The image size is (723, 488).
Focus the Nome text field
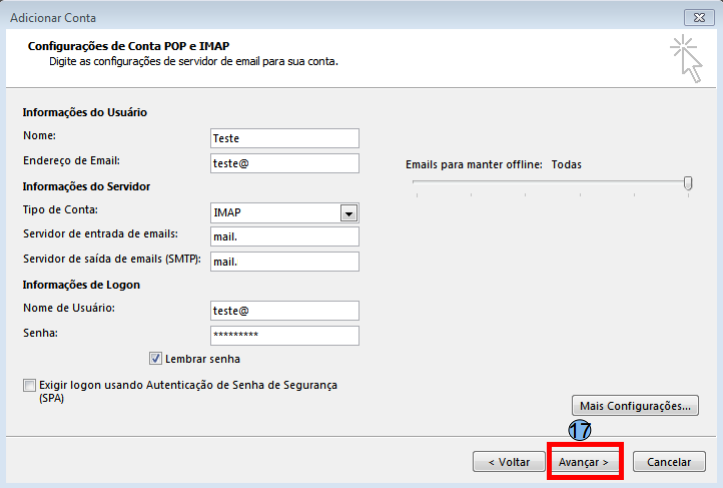(x=284, y=139)
